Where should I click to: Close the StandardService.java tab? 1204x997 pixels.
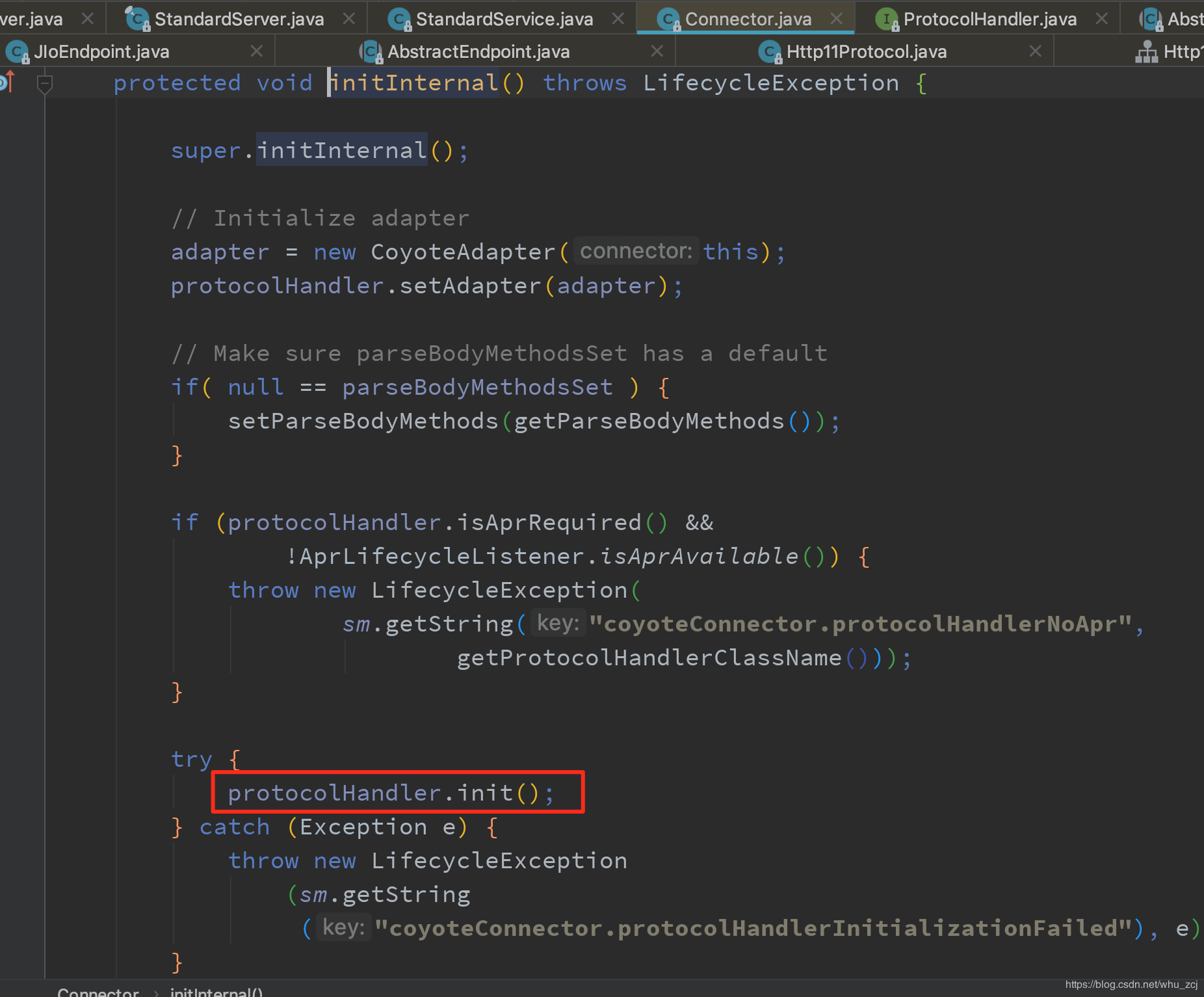tap(618, 18)
